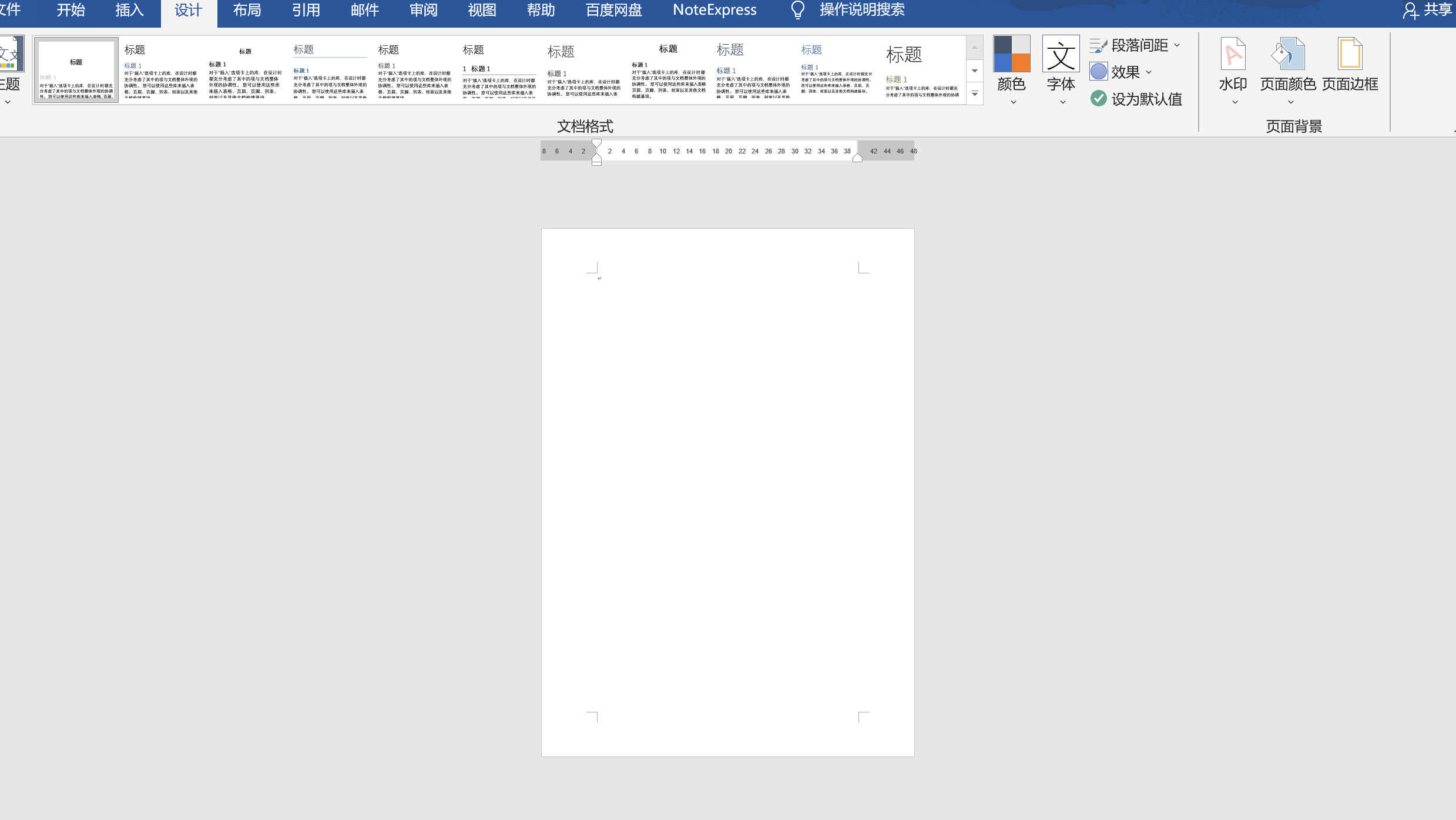Click the Share (共享) person icon
This screenshot has width=1456, height=820.
pos(1410,11)
